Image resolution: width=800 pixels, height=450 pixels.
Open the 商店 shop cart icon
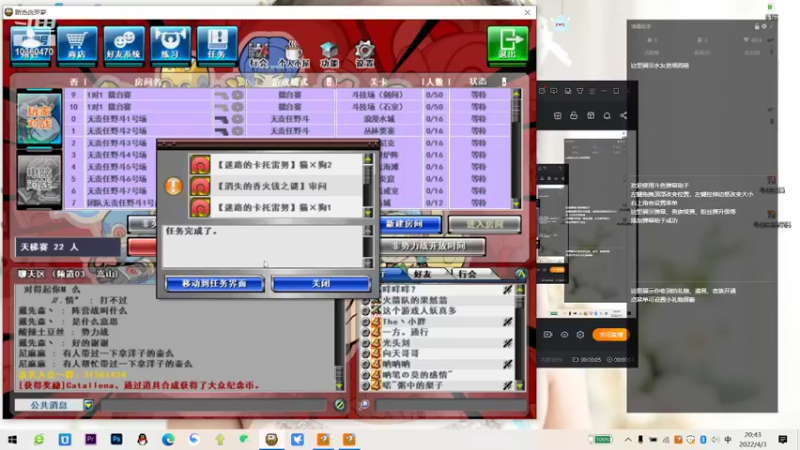77,44
